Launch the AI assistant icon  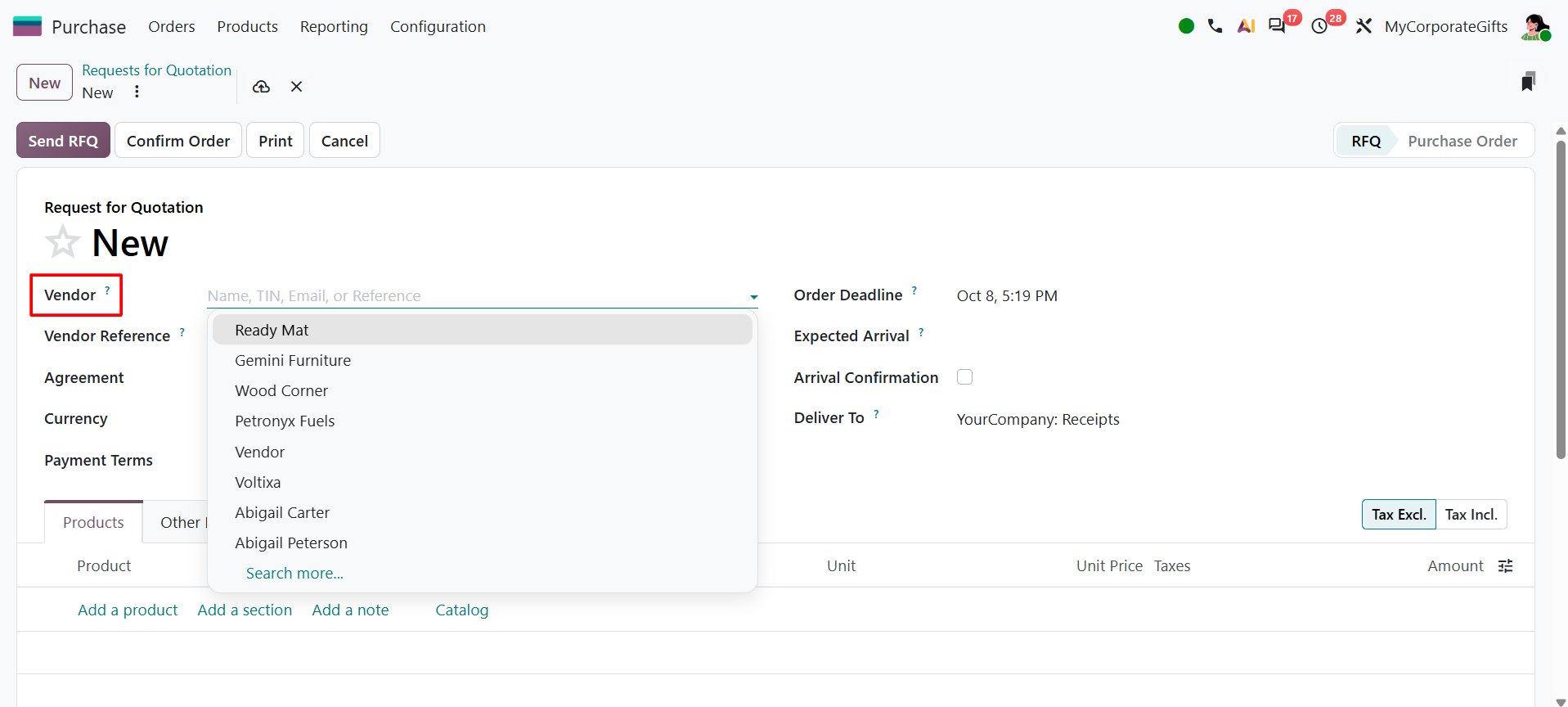[x=1246, y=26]
